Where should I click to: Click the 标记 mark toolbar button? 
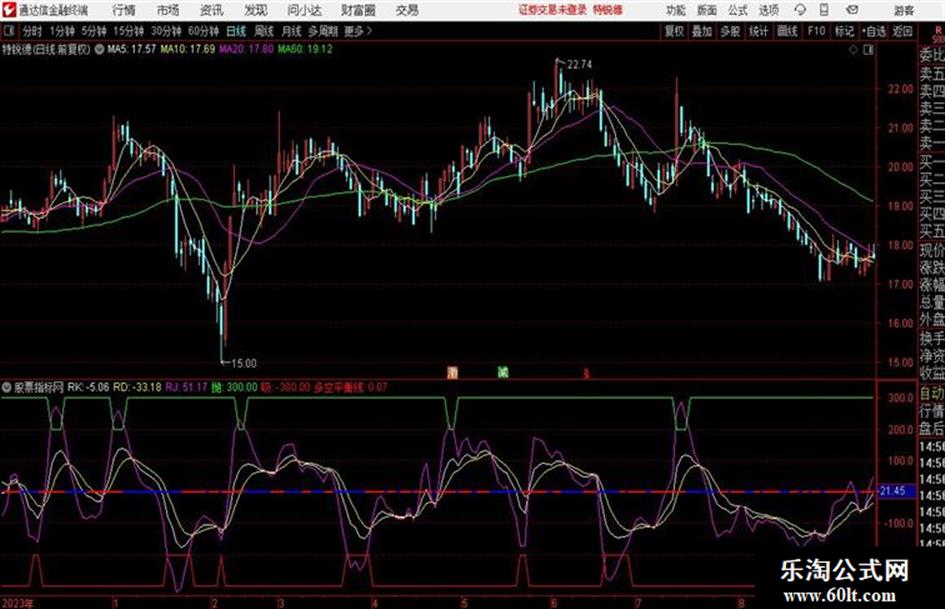click(844, 31)
